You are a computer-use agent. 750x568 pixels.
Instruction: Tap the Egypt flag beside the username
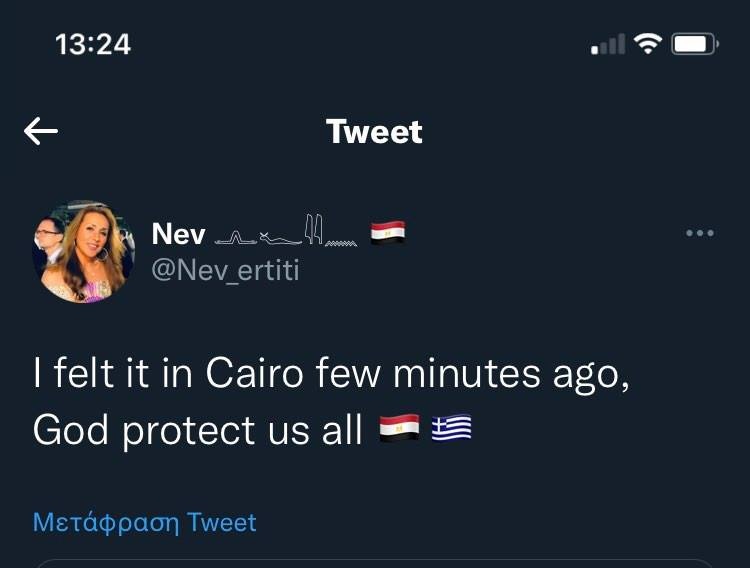point(388,234)
